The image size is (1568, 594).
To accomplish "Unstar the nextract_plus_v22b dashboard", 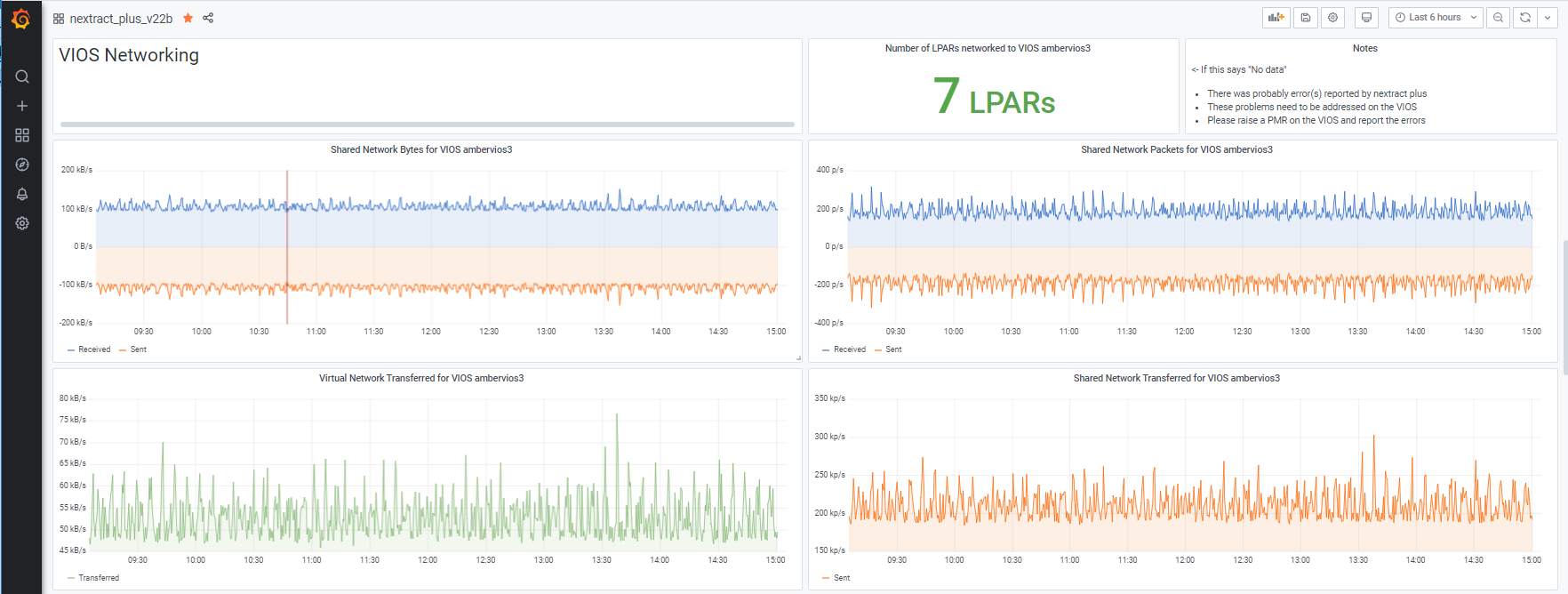I will pyautogui.click(x=188, y=18).
